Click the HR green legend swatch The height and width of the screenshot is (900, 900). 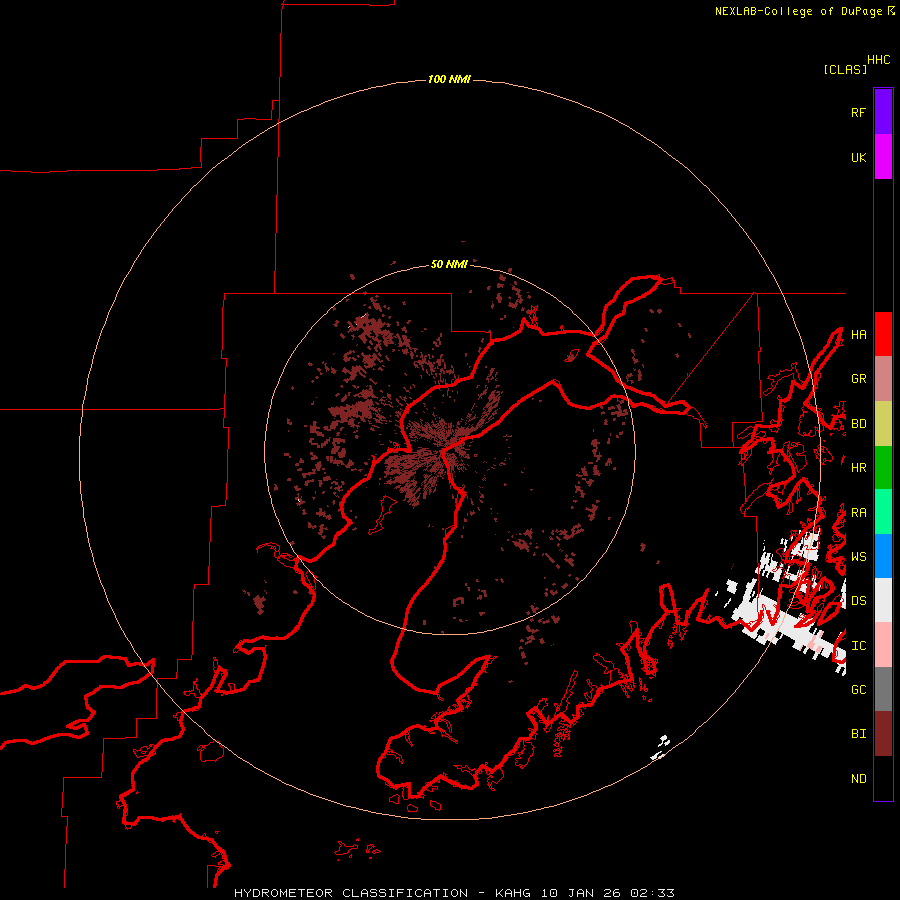[883, 468]
